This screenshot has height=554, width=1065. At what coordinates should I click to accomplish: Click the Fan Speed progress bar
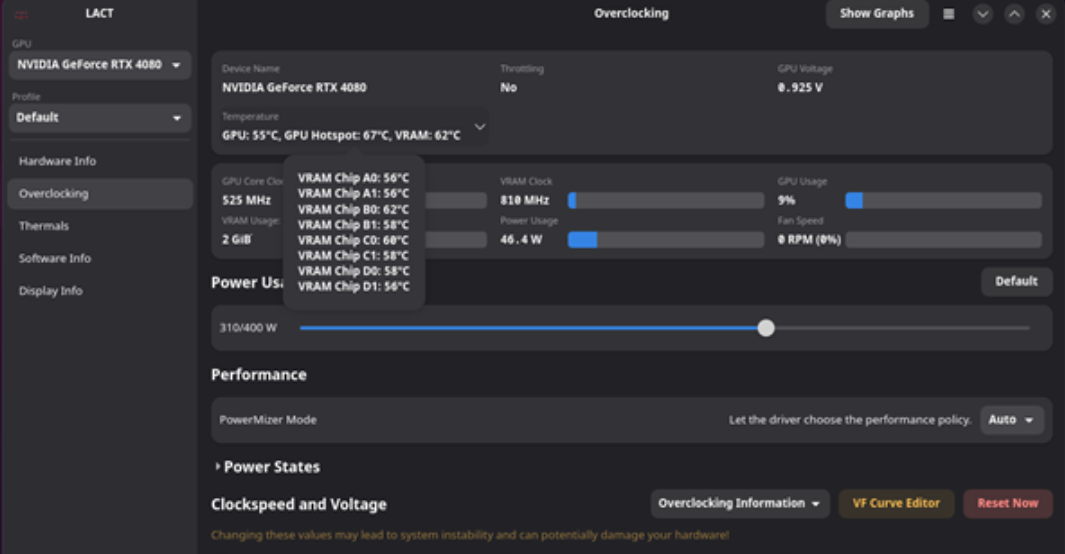coord(943,240)
